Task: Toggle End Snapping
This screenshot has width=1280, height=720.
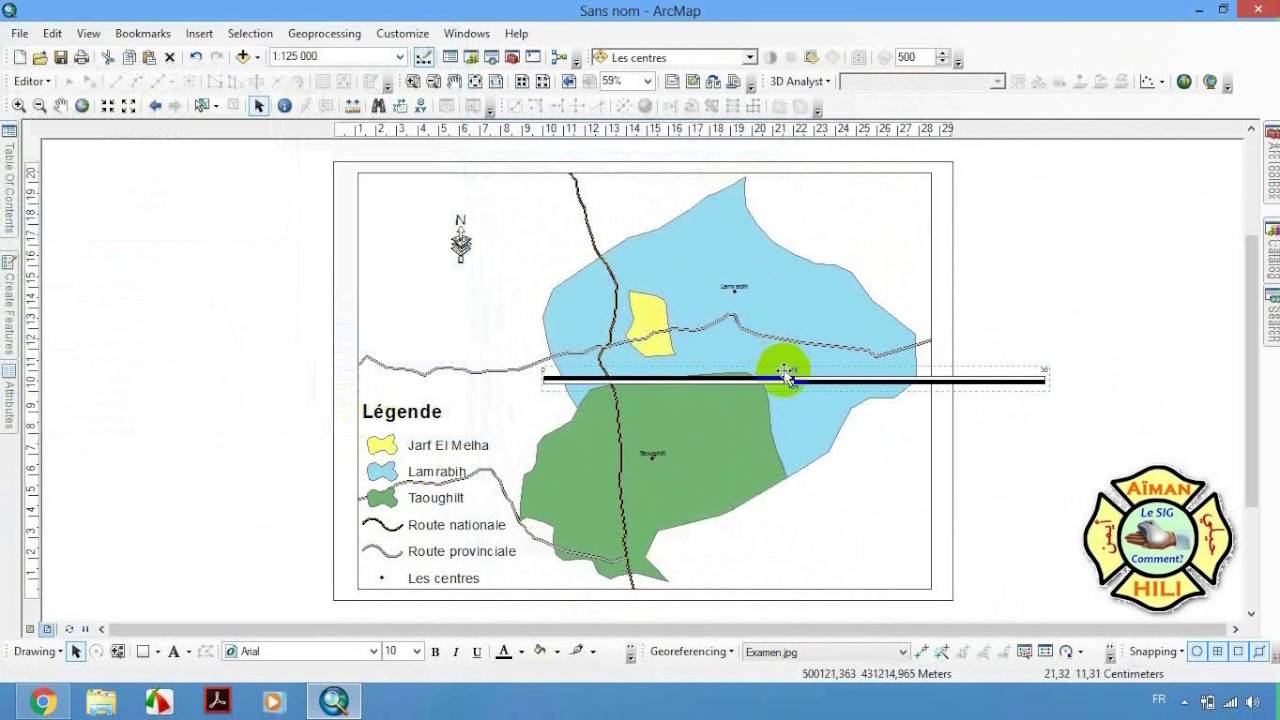Action: pos(1218,652)
